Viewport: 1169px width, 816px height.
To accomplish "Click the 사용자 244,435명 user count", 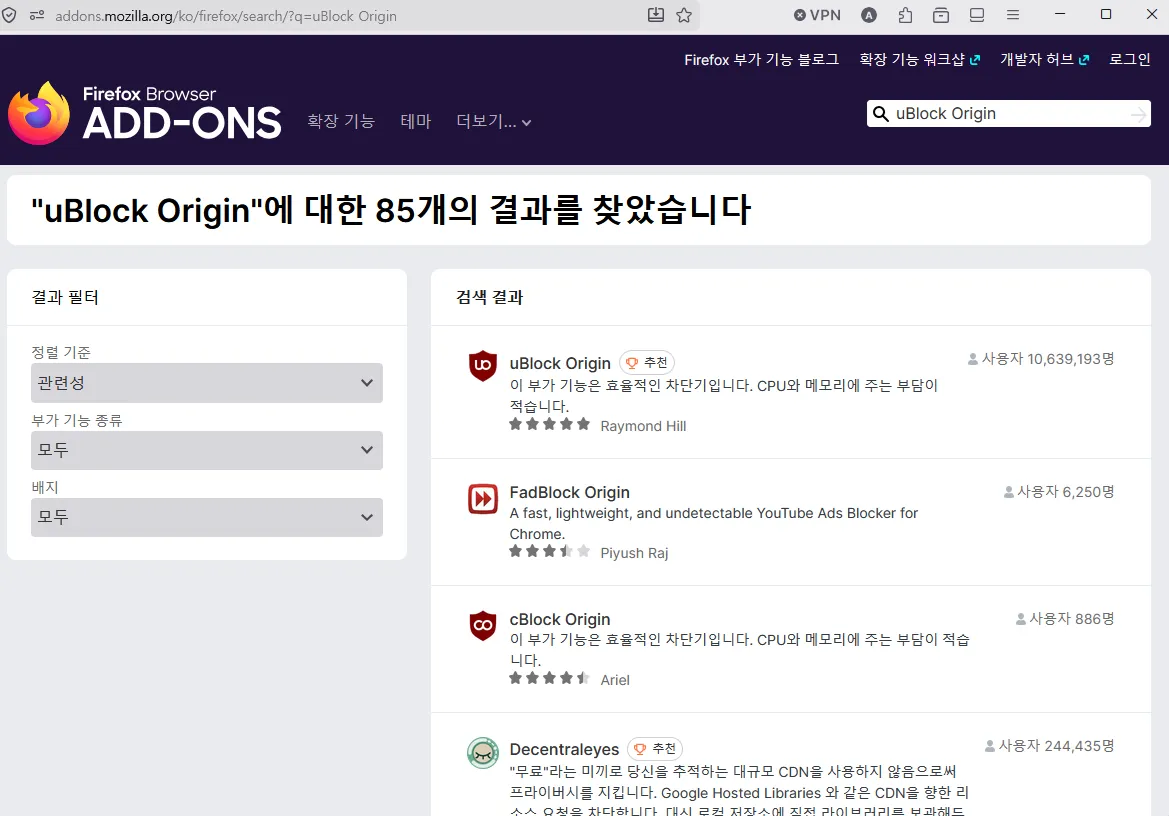I will [x=1049, y=746].
